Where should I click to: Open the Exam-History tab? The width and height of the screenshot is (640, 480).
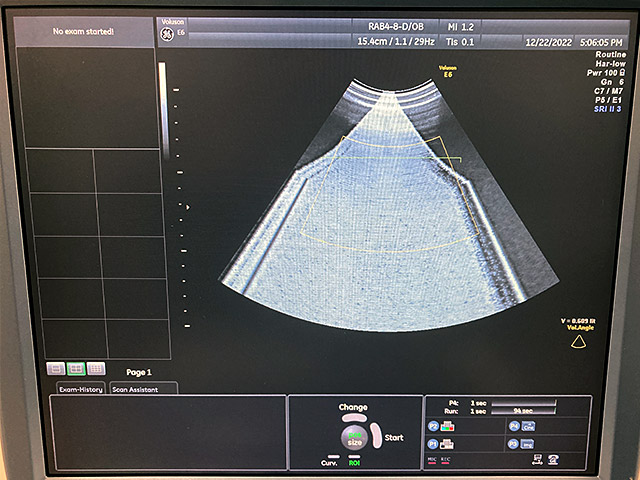(81, 389)
